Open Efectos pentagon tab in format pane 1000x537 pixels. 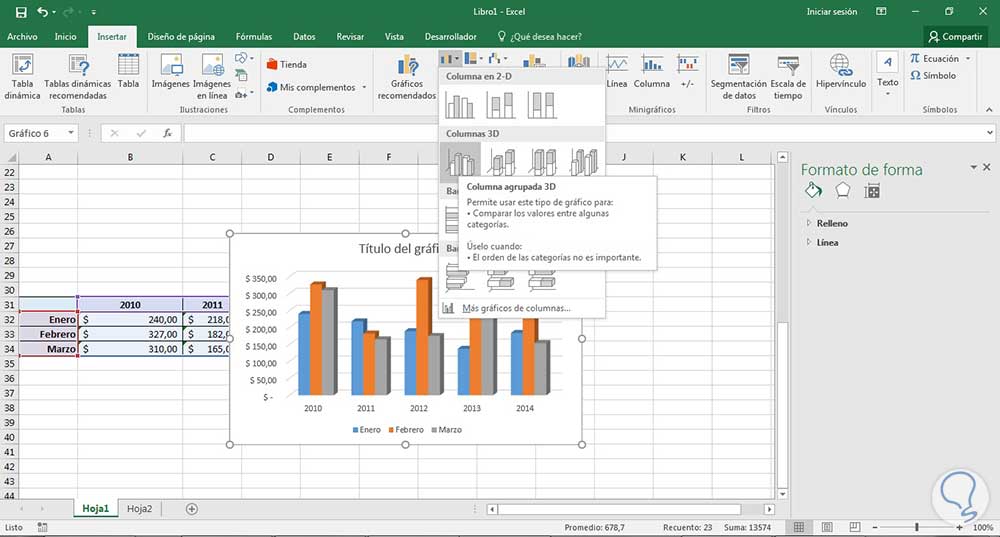coord(842,190)
